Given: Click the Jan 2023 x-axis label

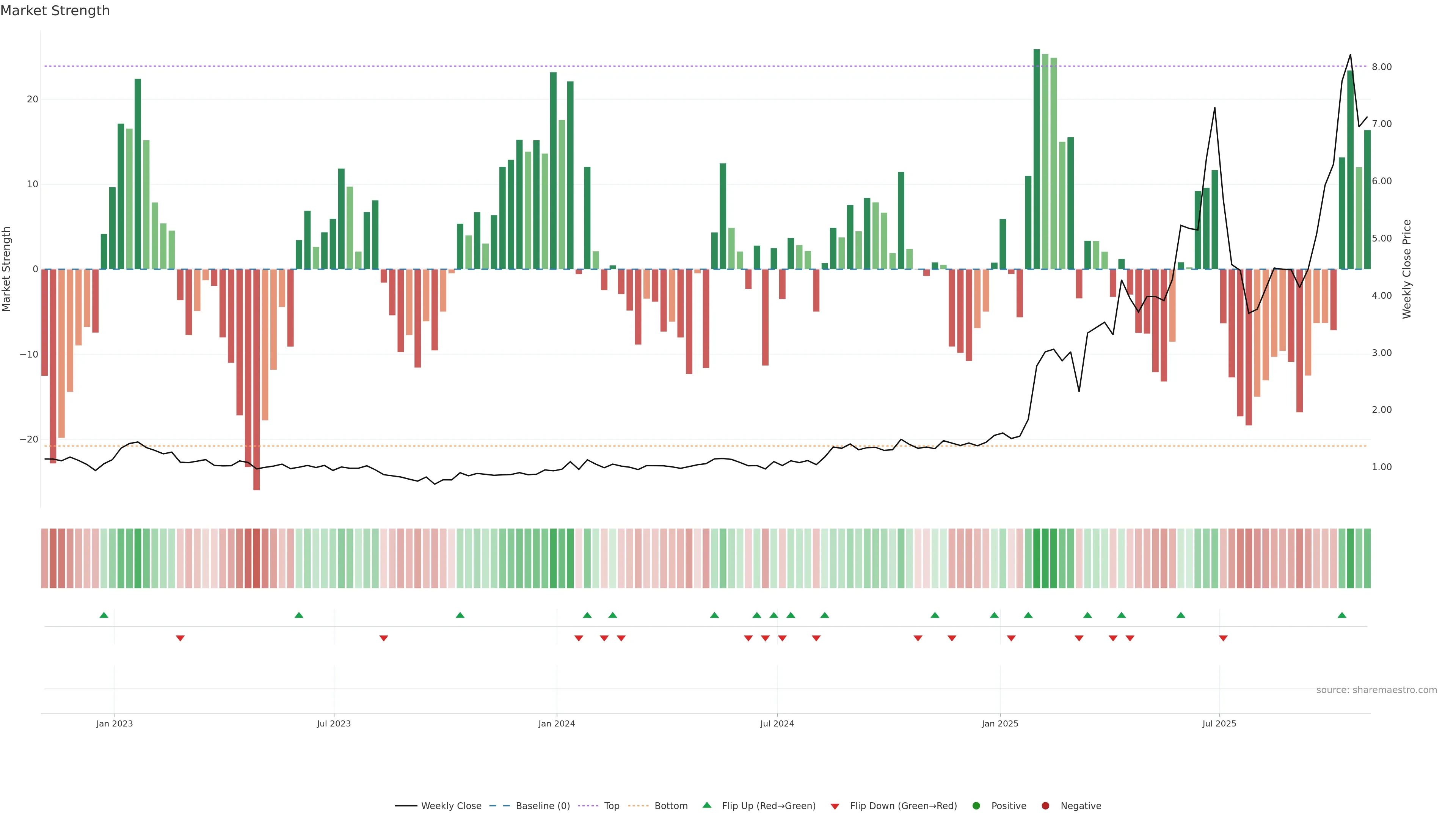Looking at the screenshot, I should click(x=114, y=723).
